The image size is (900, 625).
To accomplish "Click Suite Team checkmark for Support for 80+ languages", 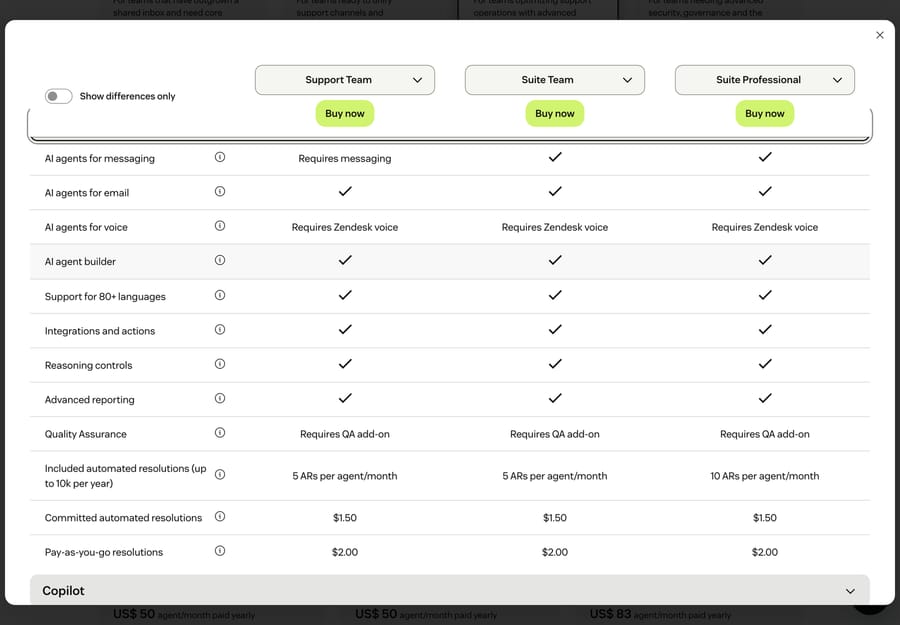I will coord(554,295).
